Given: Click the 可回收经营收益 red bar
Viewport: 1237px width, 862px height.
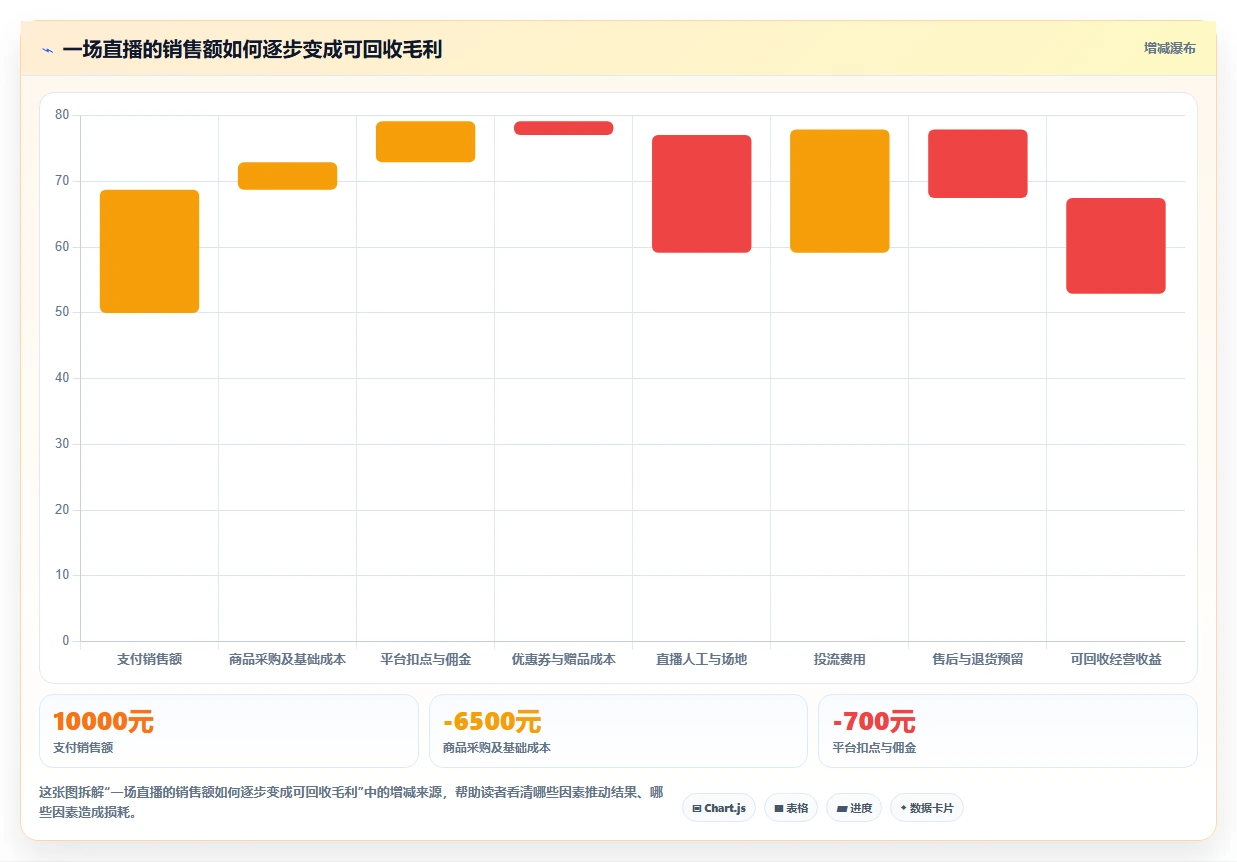Looking at the screenshot, I should pyautogui.click(x=1115, y=246).
